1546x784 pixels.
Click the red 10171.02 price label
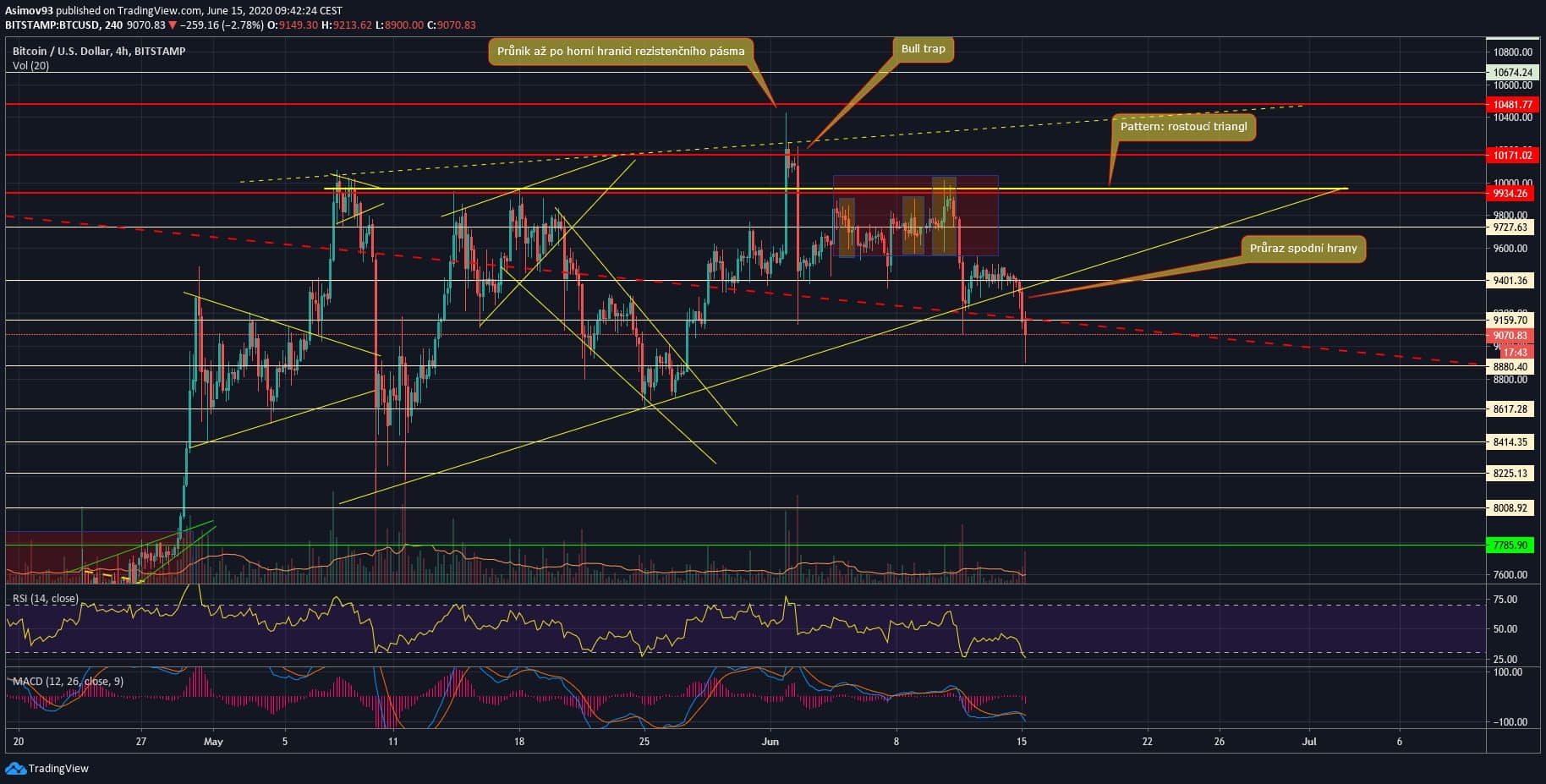click(x=1510, y=155)
